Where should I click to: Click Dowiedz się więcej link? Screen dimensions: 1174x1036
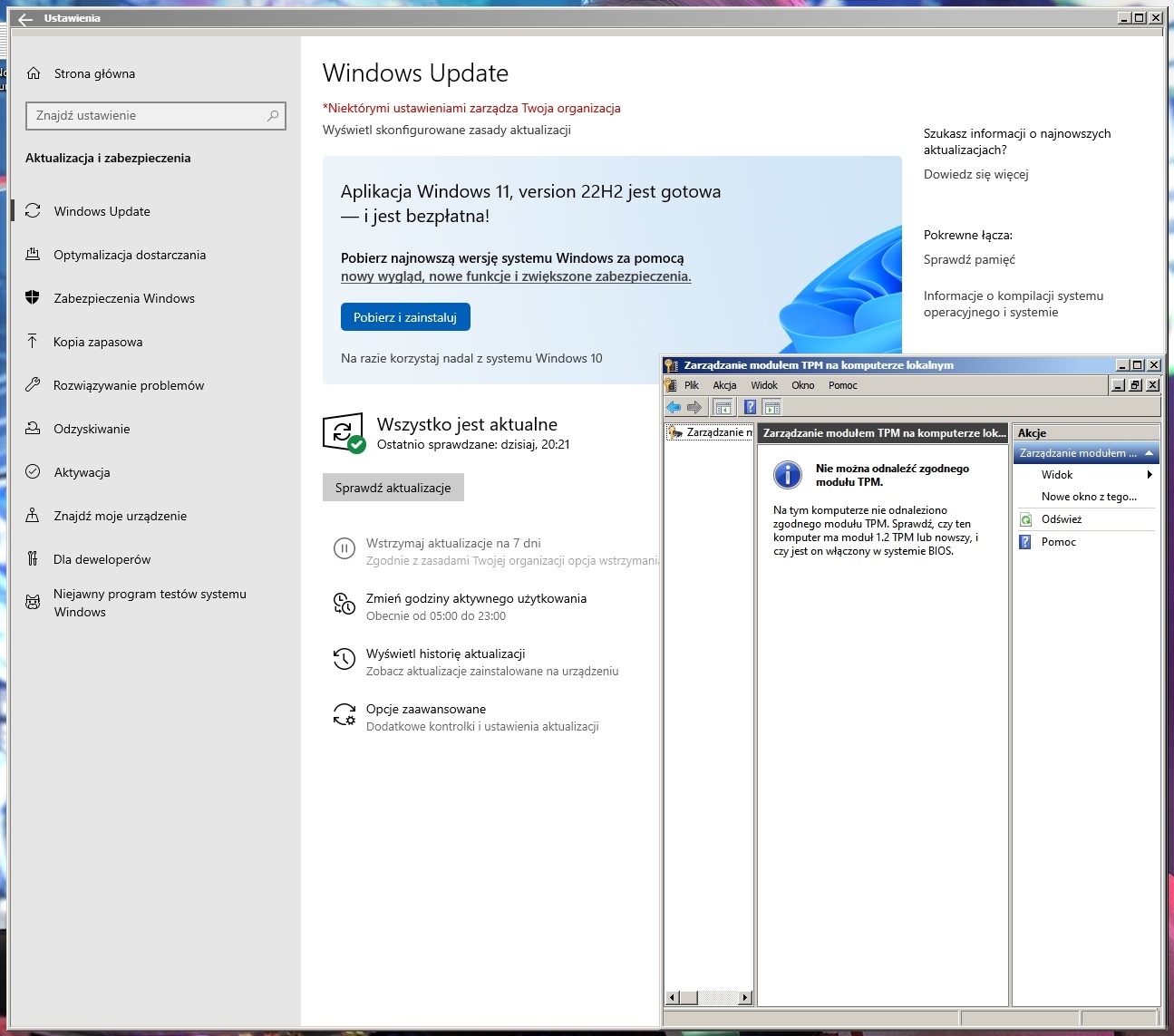pyautogui.click(x=976, y=174)
